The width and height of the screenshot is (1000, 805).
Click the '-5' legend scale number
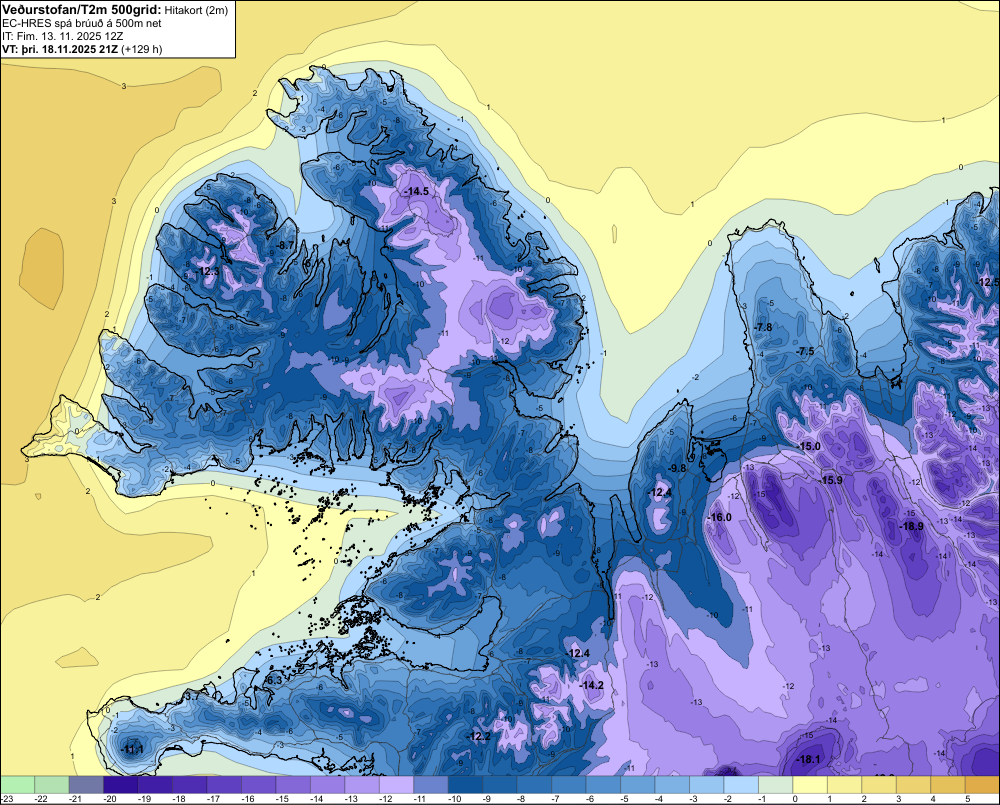tap(626, 799)
